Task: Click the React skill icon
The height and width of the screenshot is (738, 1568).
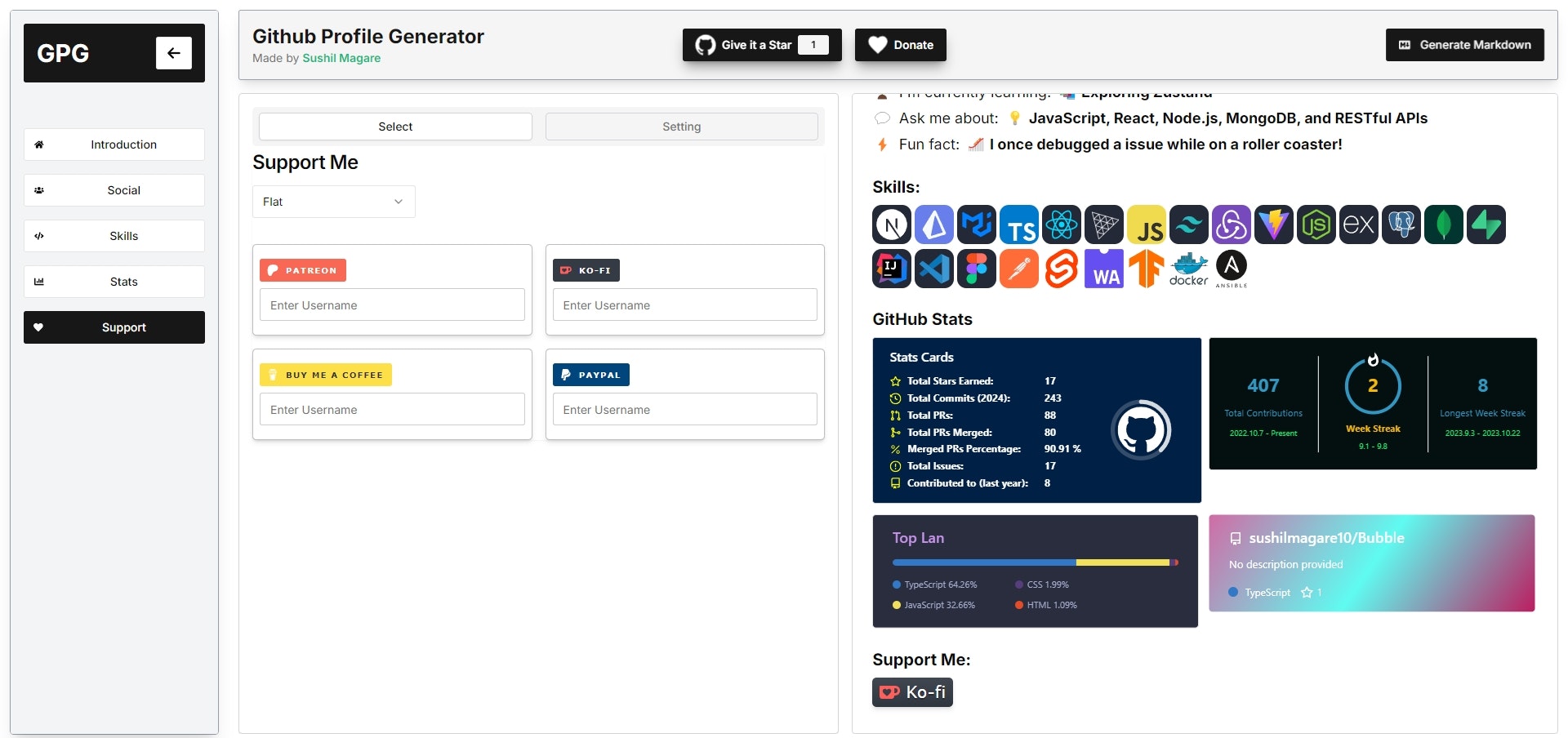Action: pos(1062,225)
